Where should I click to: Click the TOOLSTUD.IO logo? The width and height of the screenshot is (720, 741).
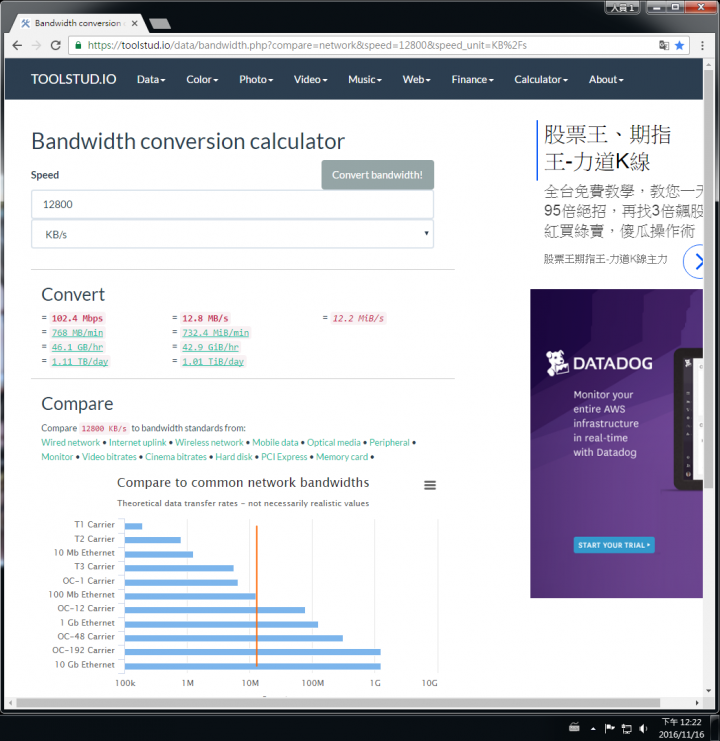[x=74, y=79]
